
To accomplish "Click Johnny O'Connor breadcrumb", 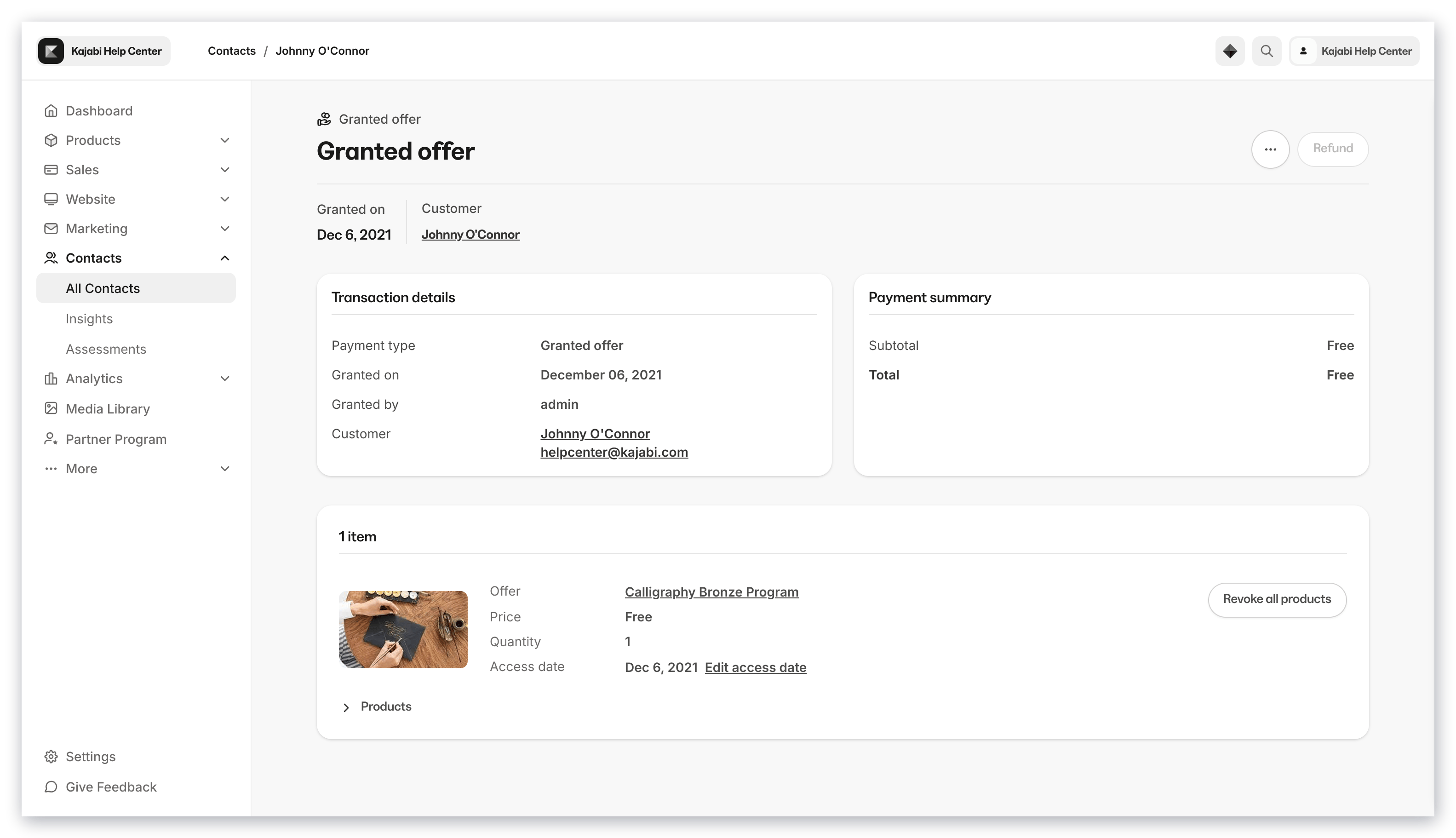I will tap(322, 51).
